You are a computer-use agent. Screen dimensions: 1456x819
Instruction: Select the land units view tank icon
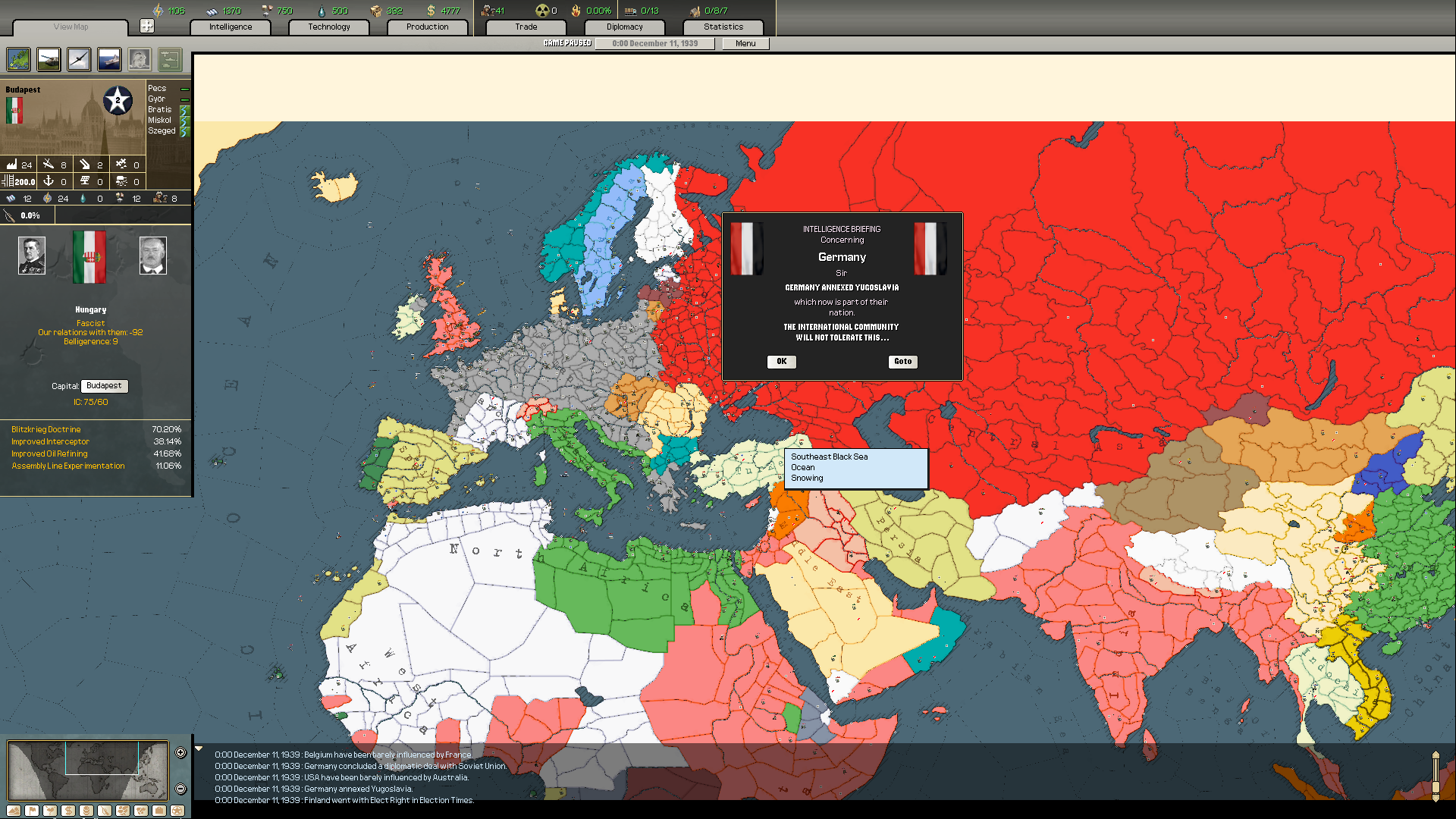click(x=49, y=60)
